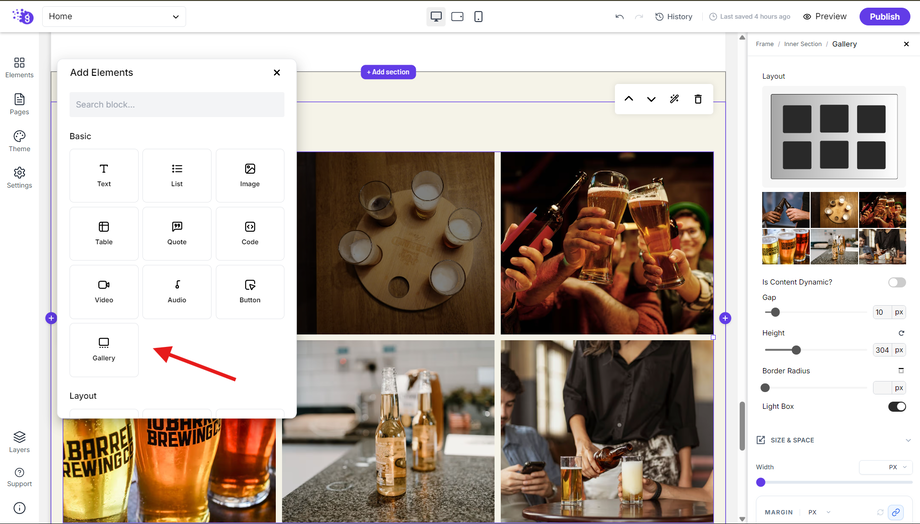
Task: Open Support from the sidebar
Action: pyautogui.click(x=19, y=477)
